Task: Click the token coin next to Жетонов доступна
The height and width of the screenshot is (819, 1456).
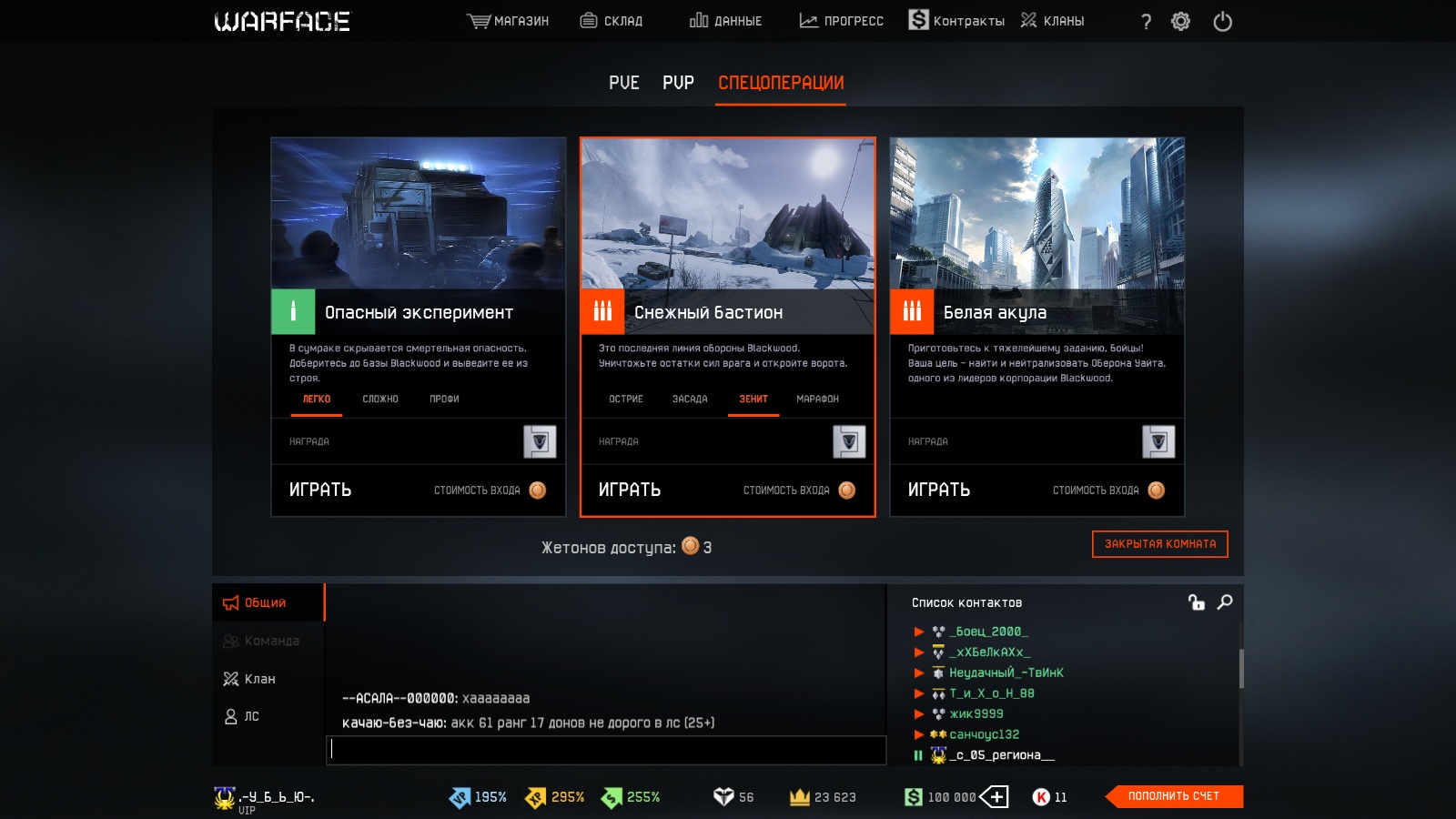Action: pos(691,546)
